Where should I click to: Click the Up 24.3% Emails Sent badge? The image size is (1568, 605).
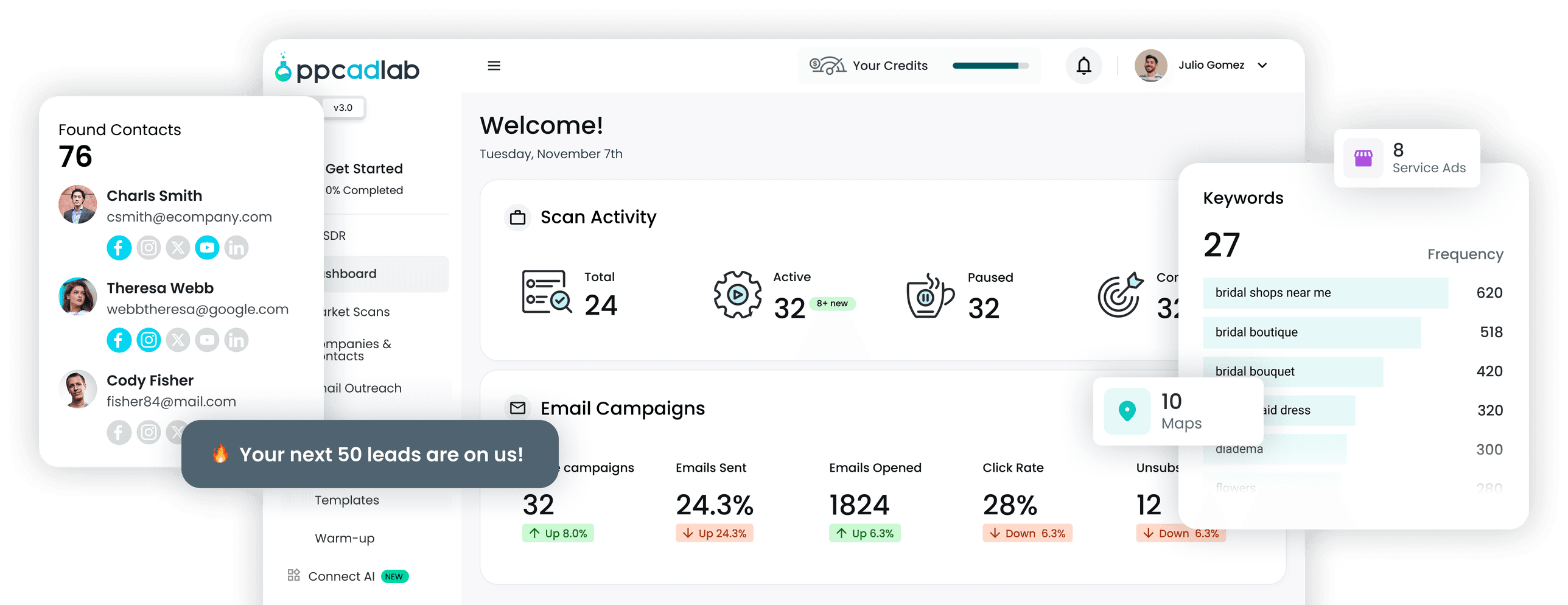click(714, 533)
